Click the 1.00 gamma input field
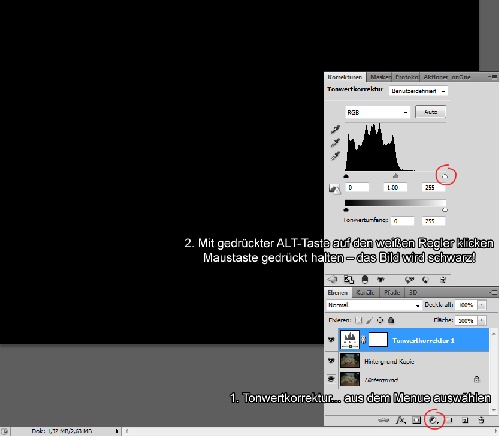This screenshot has height=436, width=499. click(x=395, y=187)
